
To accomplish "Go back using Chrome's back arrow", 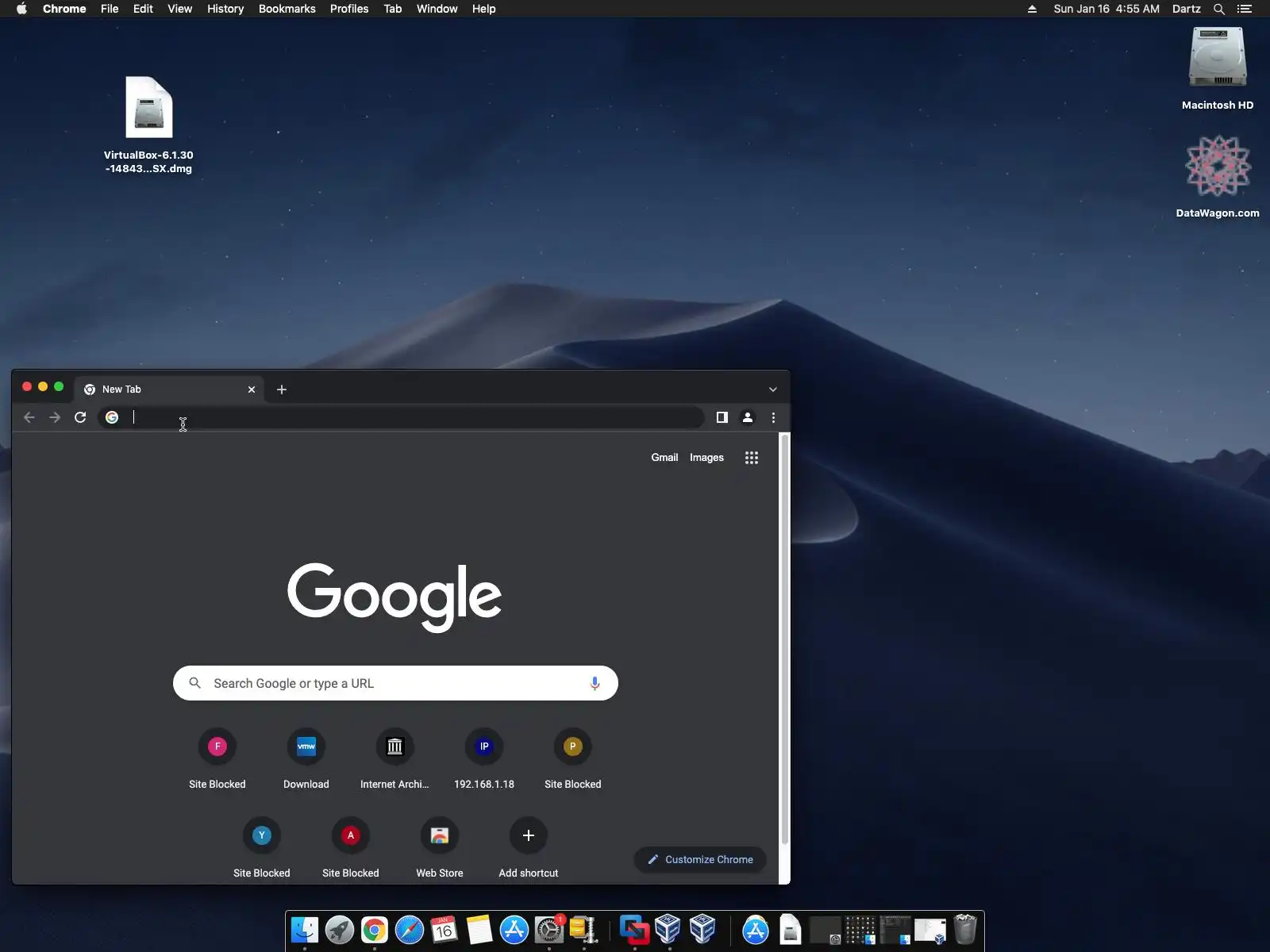I will pyautogui.click(x=29, y=417).
